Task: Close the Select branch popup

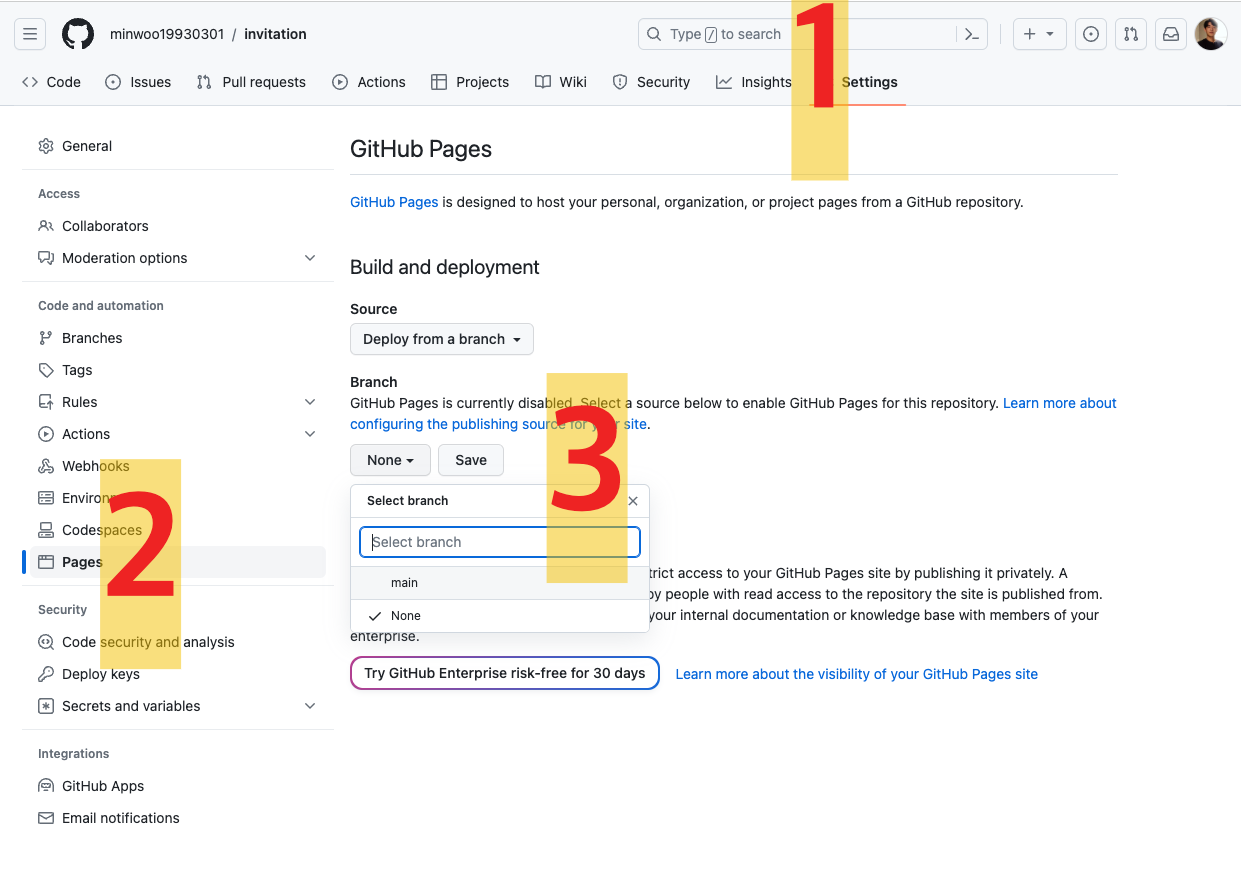Action: [x=633, y=501]
